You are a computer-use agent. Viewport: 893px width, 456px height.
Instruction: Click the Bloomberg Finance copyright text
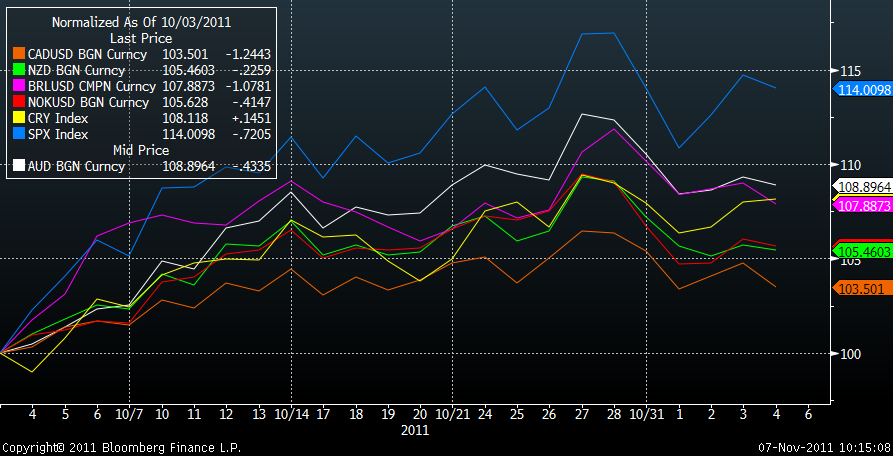(x=122, y=447)
